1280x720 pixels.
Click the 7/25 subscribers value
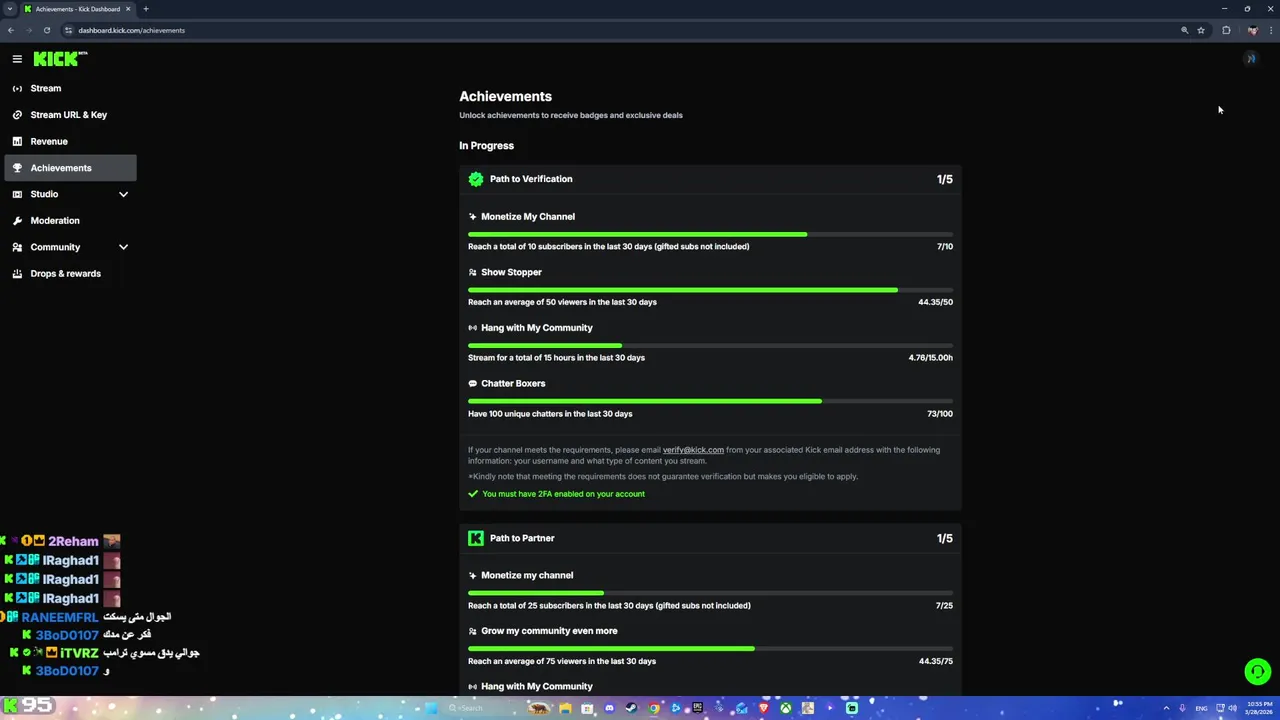(944, 606)
